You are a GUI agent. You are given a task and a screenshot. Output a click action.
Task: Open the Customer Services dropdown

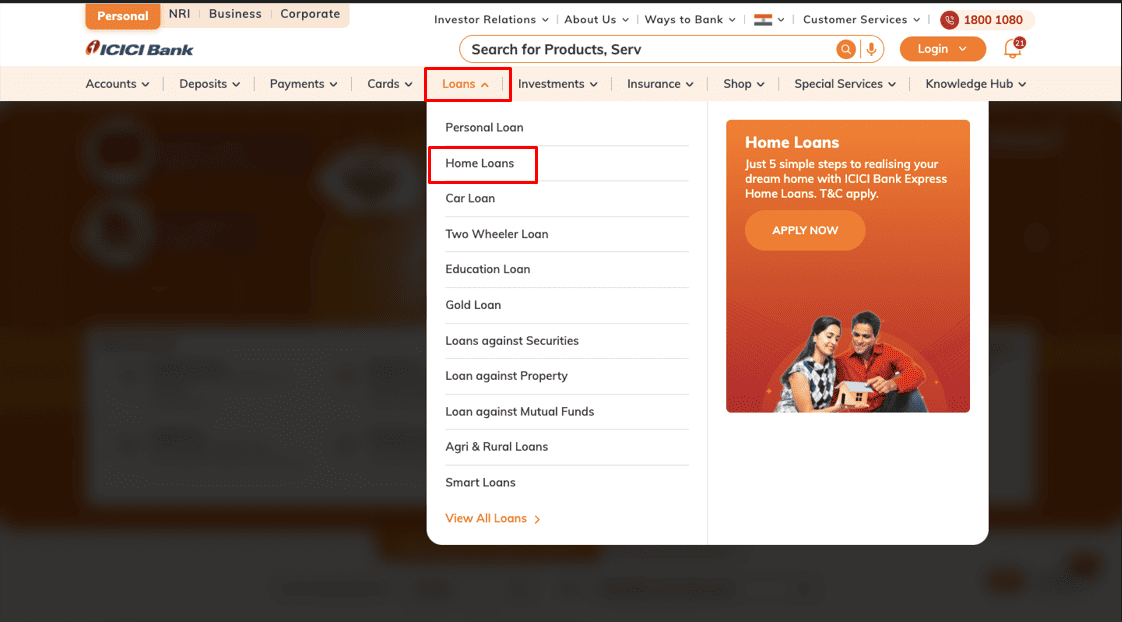point(855,19)
